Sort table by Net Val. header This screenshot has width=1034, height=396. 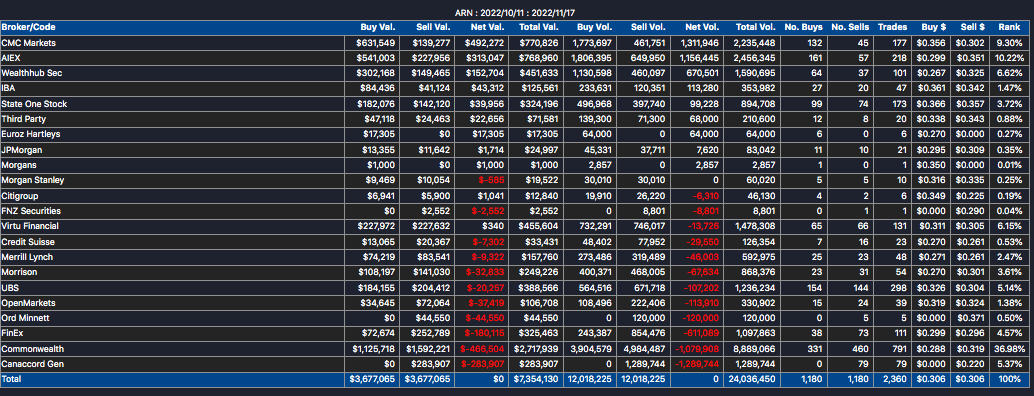[487, 27]
